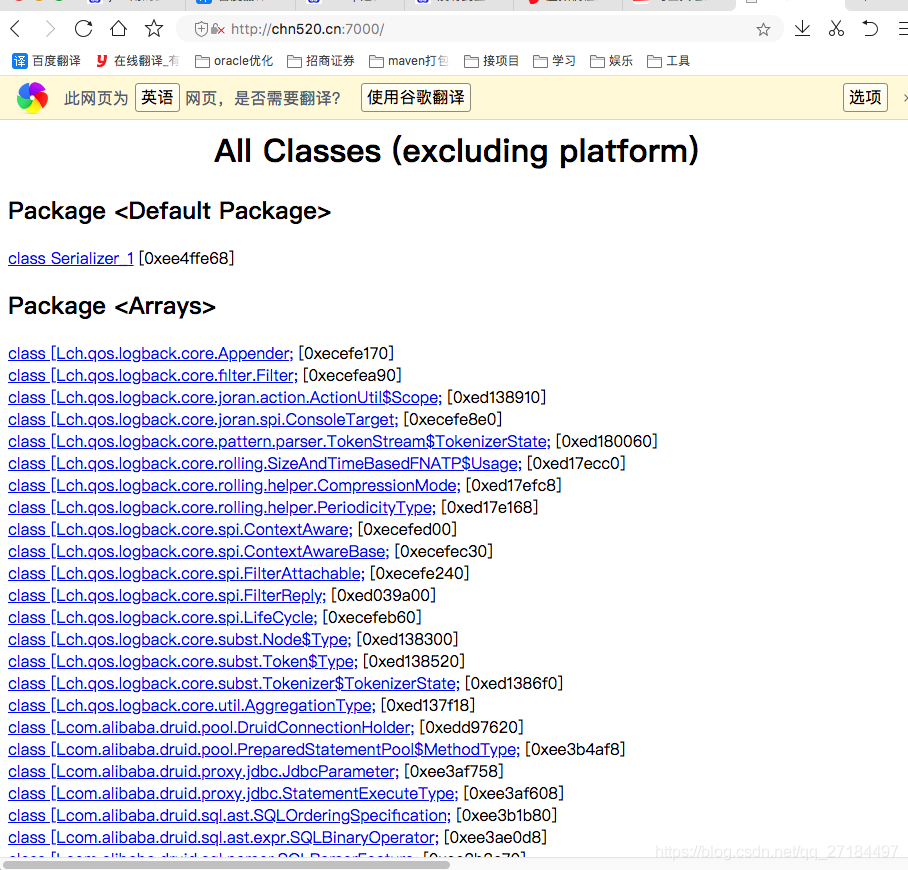Open the browser home page icon

pyautogui.click(x=119, y=28)
